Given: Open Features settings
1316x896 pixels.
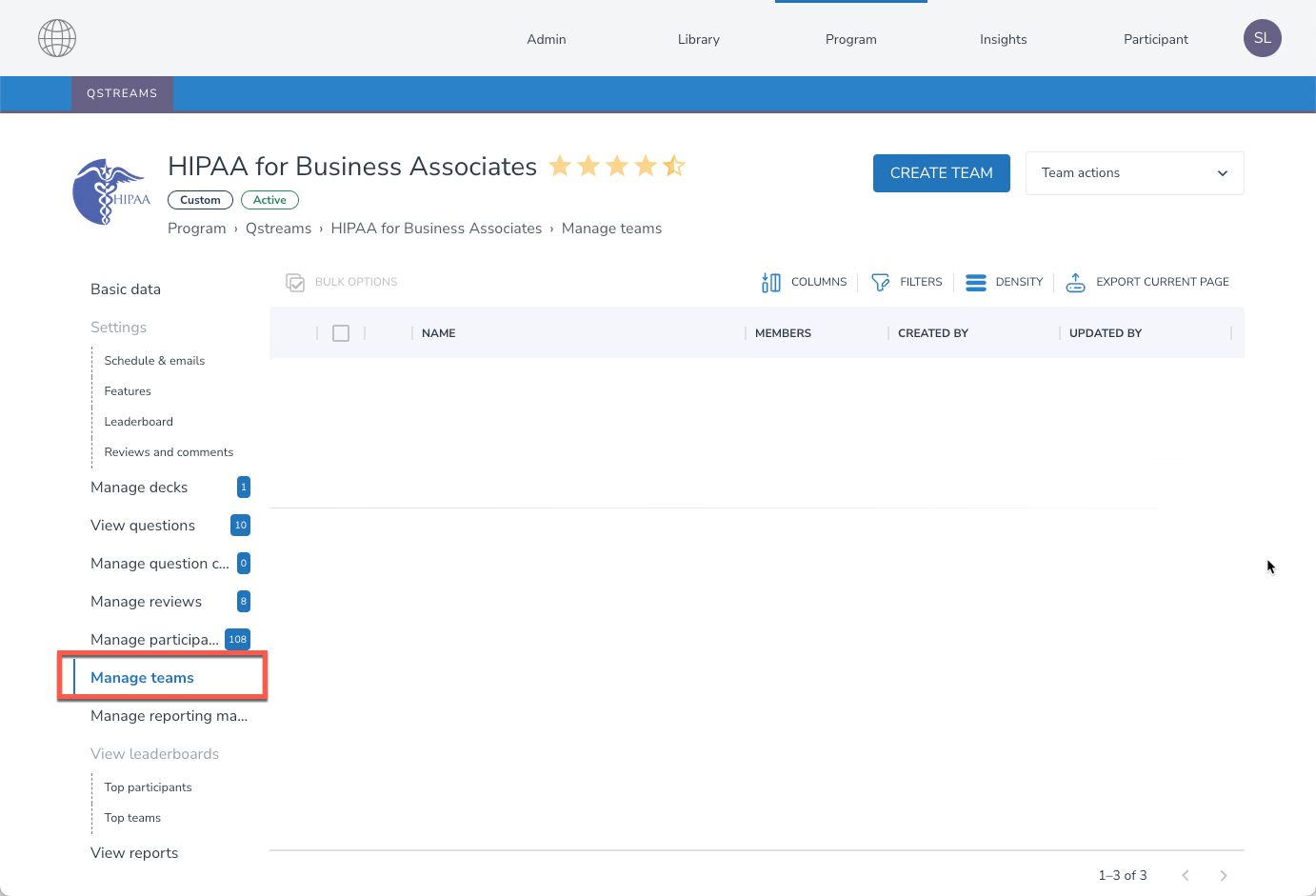Looking at the screenshot, I should pos(128,391).
